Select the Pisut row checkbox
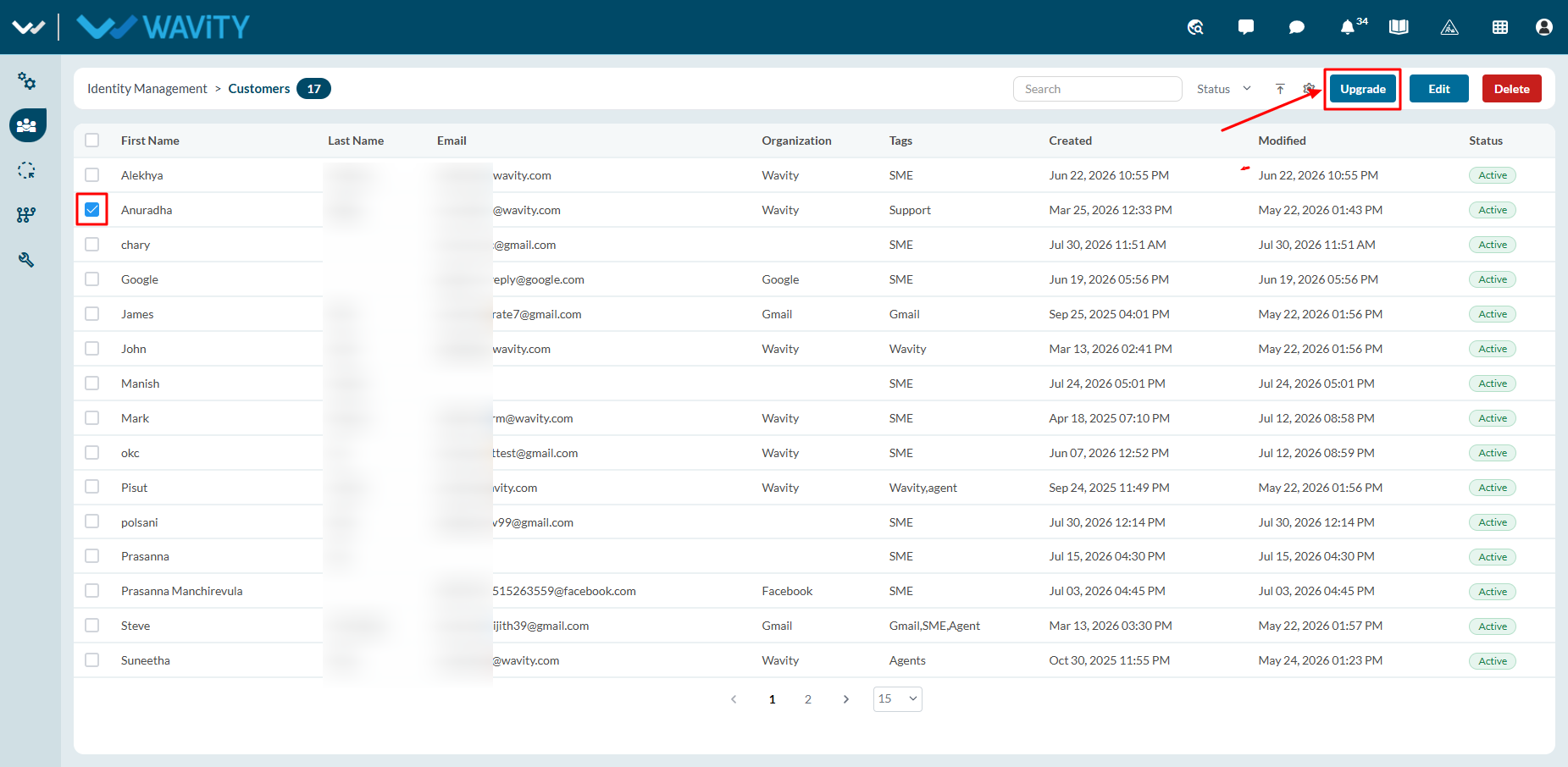The width and height of the screenshot is (1568, 767). tap(92, 488)
